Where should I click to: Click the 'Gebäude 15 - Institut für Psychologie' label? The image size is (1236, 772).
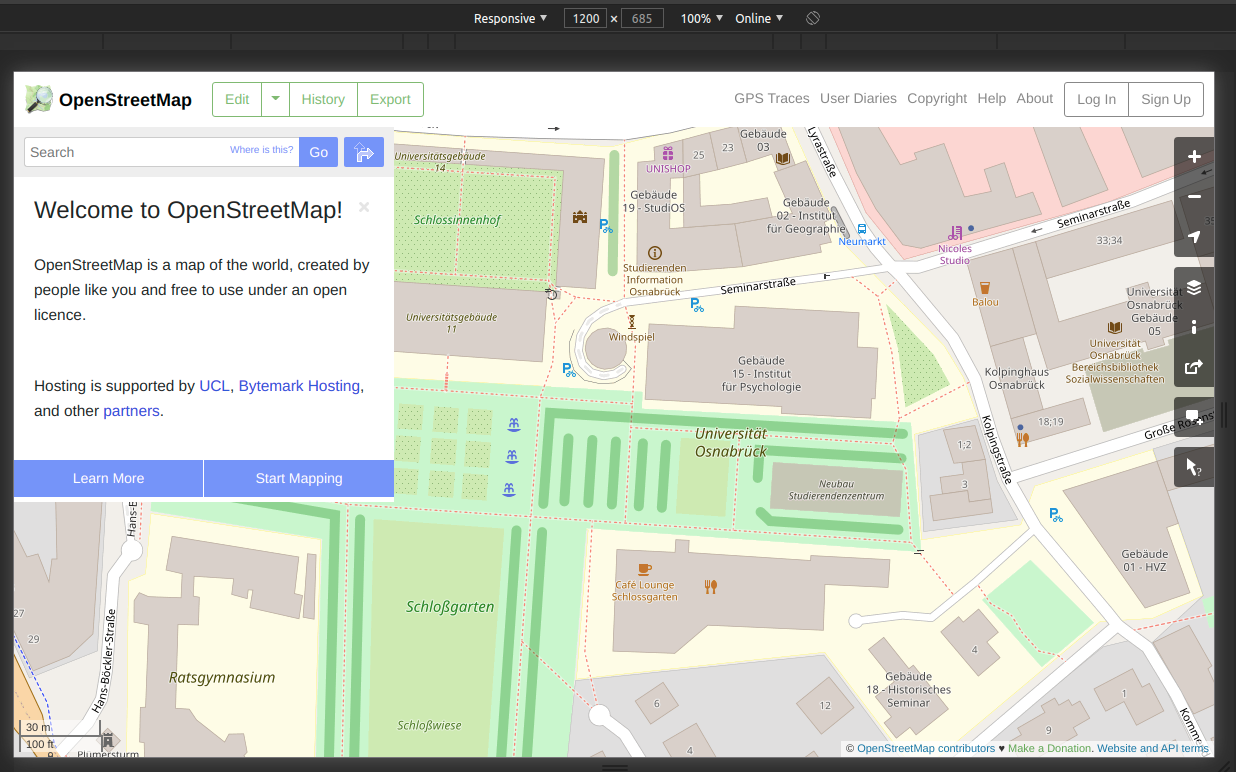[x=761, y=373]
